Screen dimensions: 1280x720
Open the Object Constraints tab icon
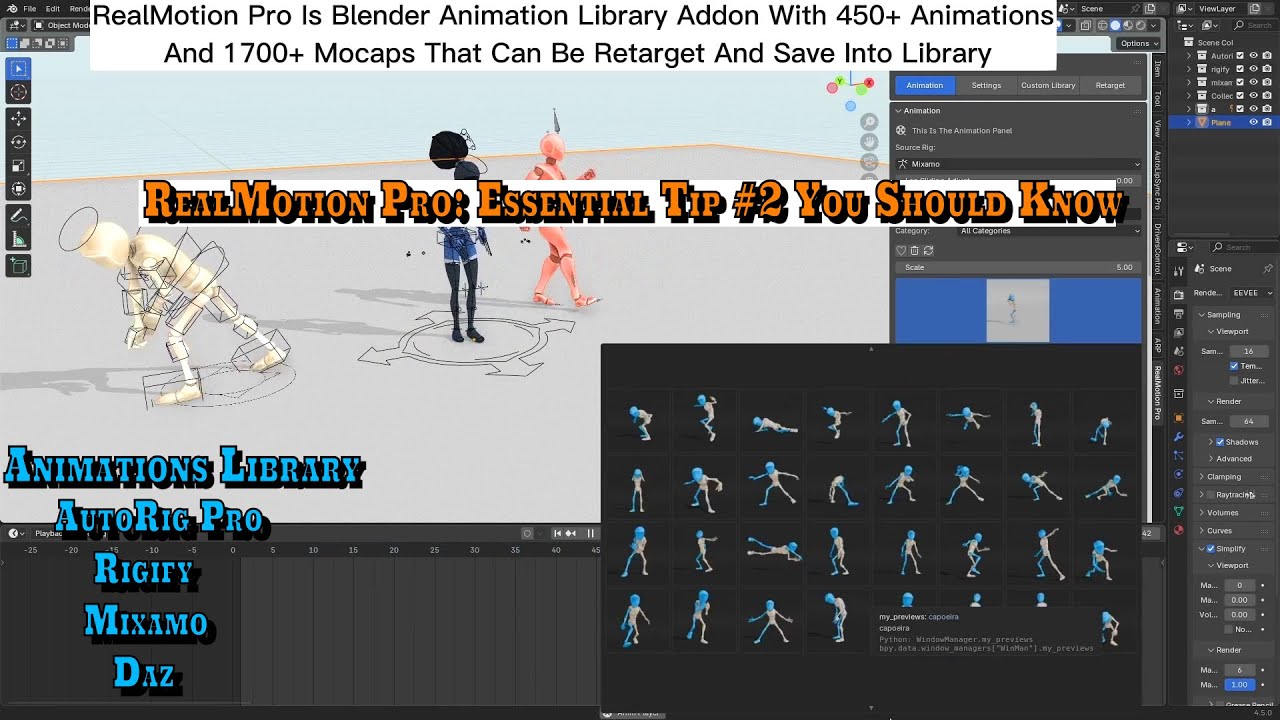[1179, 492]
